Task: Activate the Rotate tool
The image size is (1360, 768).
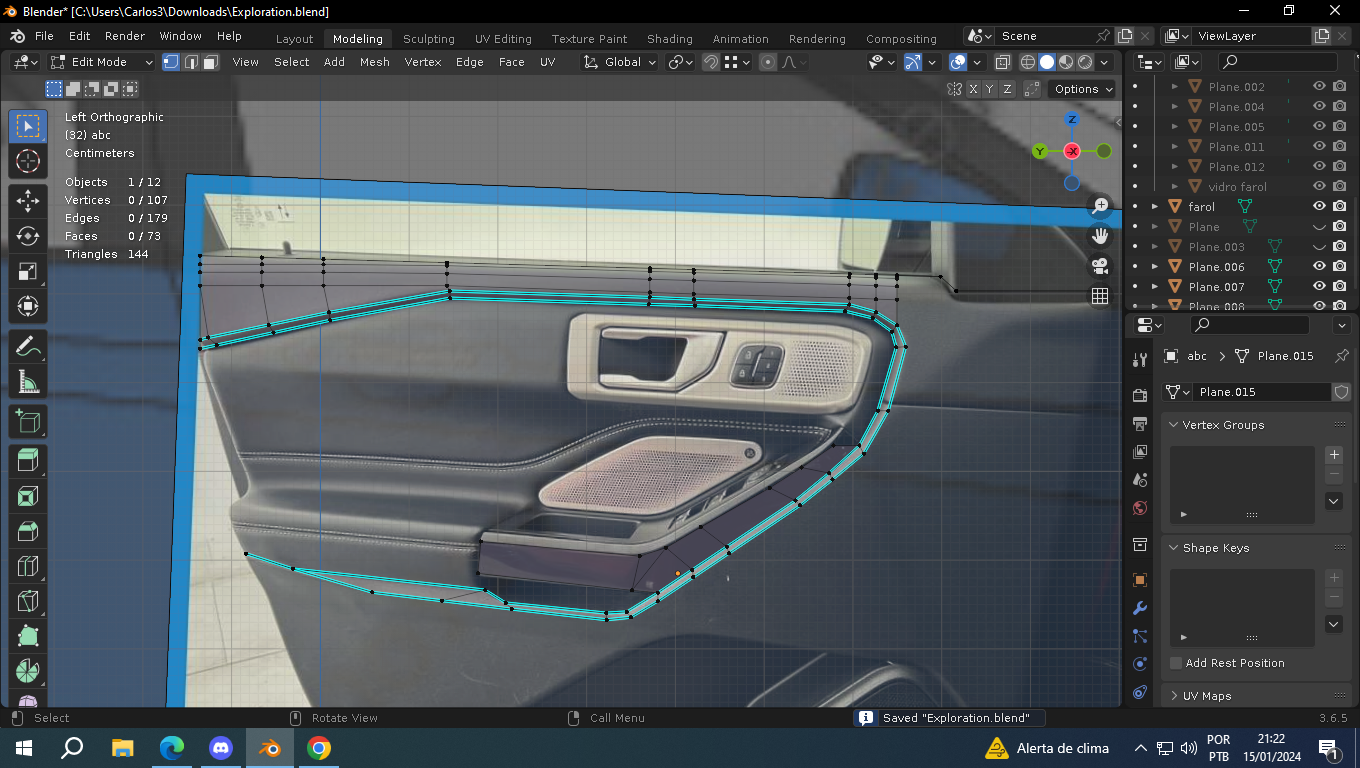Action: [x=28, y=236]
